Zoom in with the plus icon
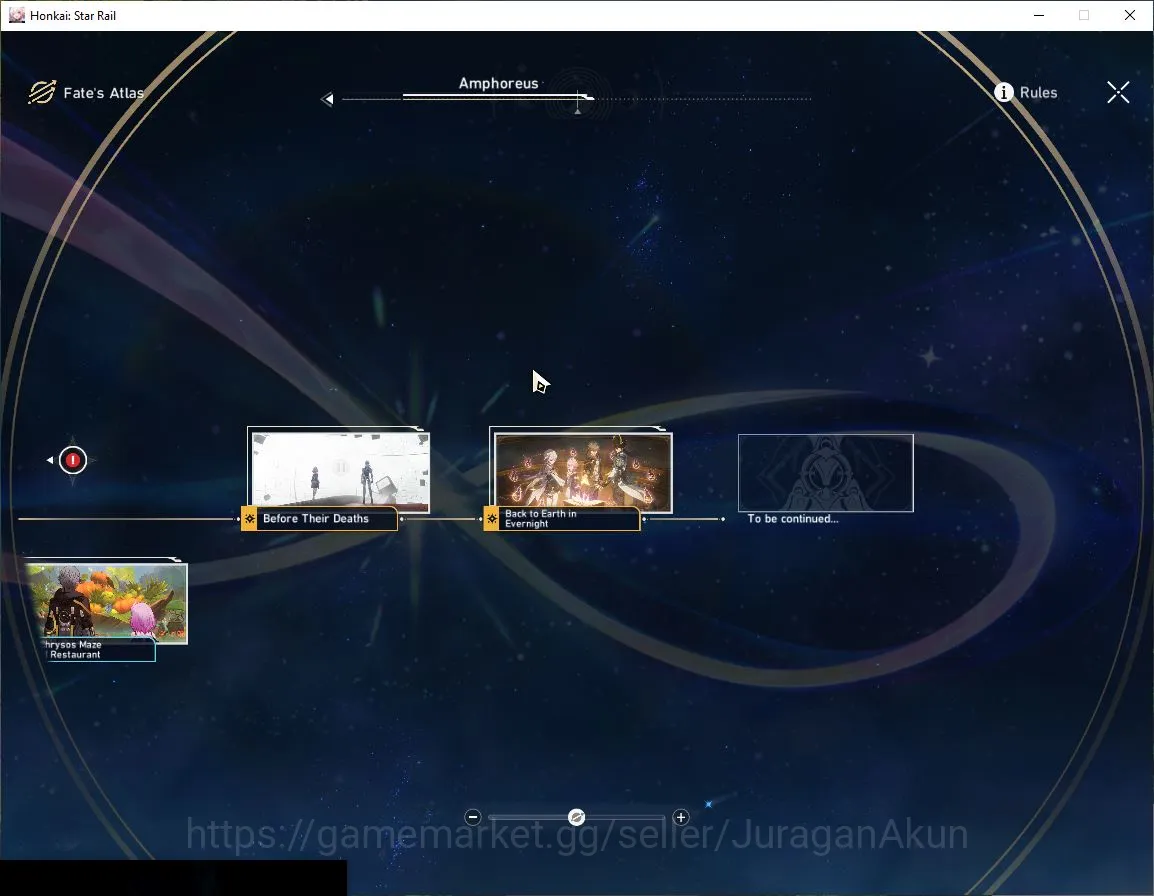The image size is (1154, 896). click(x=681, y=817)
